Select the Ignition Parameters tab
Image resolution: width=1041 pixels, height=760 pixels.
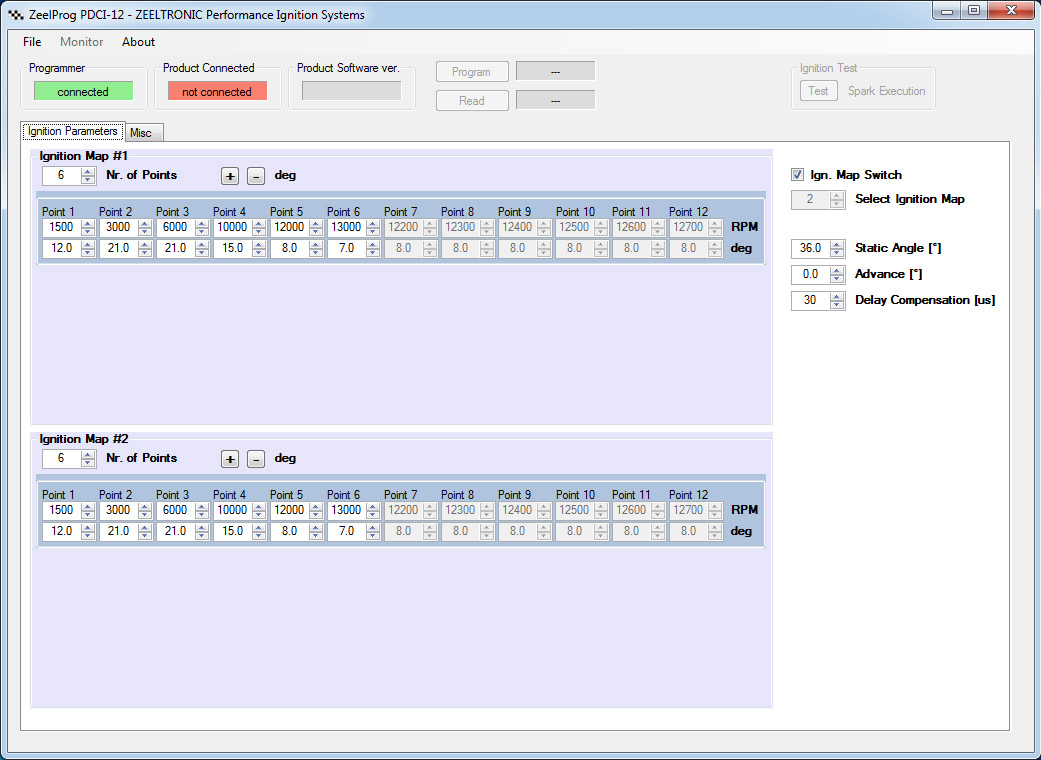pos(72,132)
